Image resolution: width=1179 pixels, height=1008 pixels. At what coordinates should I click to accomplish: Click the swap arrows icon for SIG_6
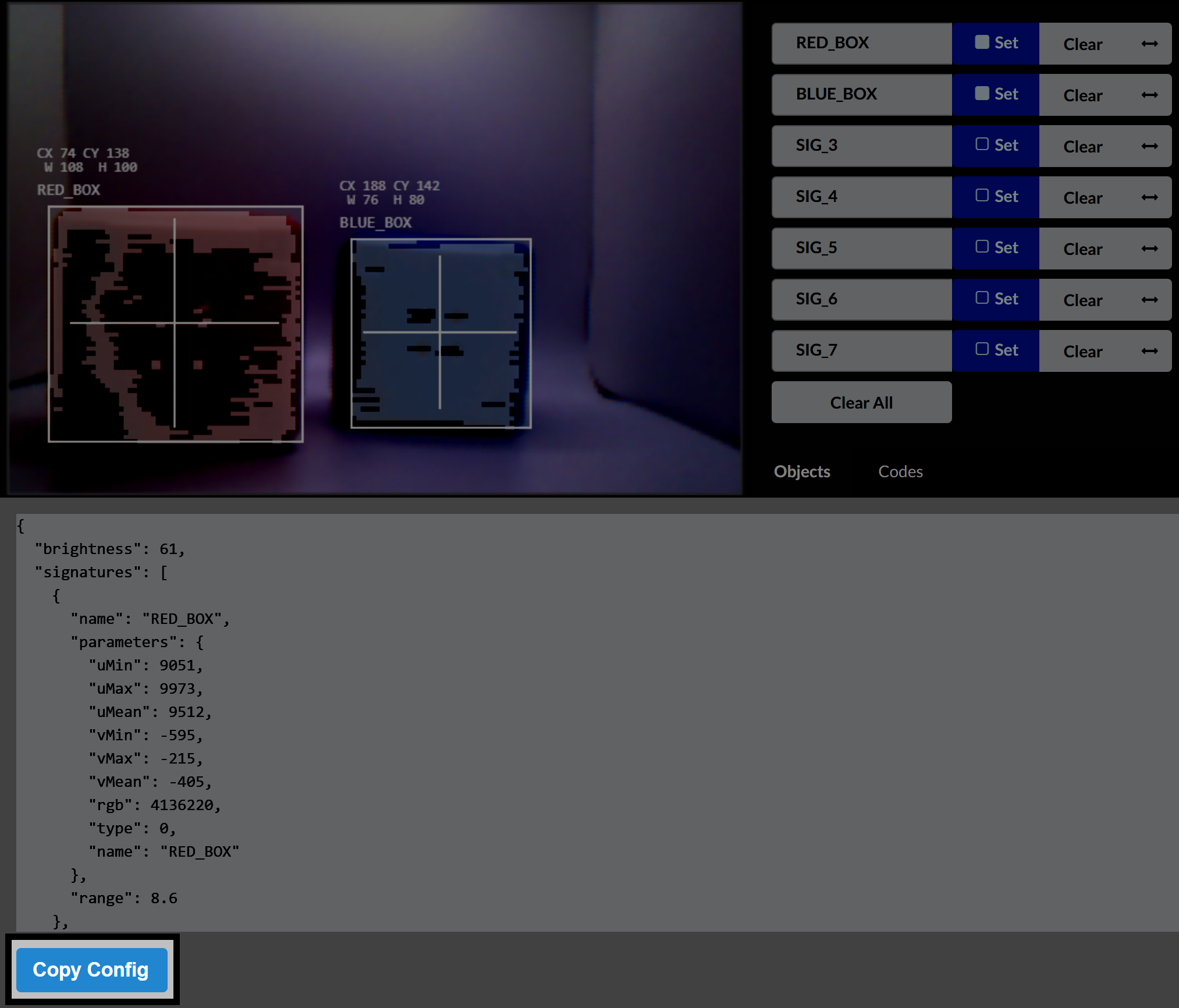pyautogui.click(x=1149, y=300)
